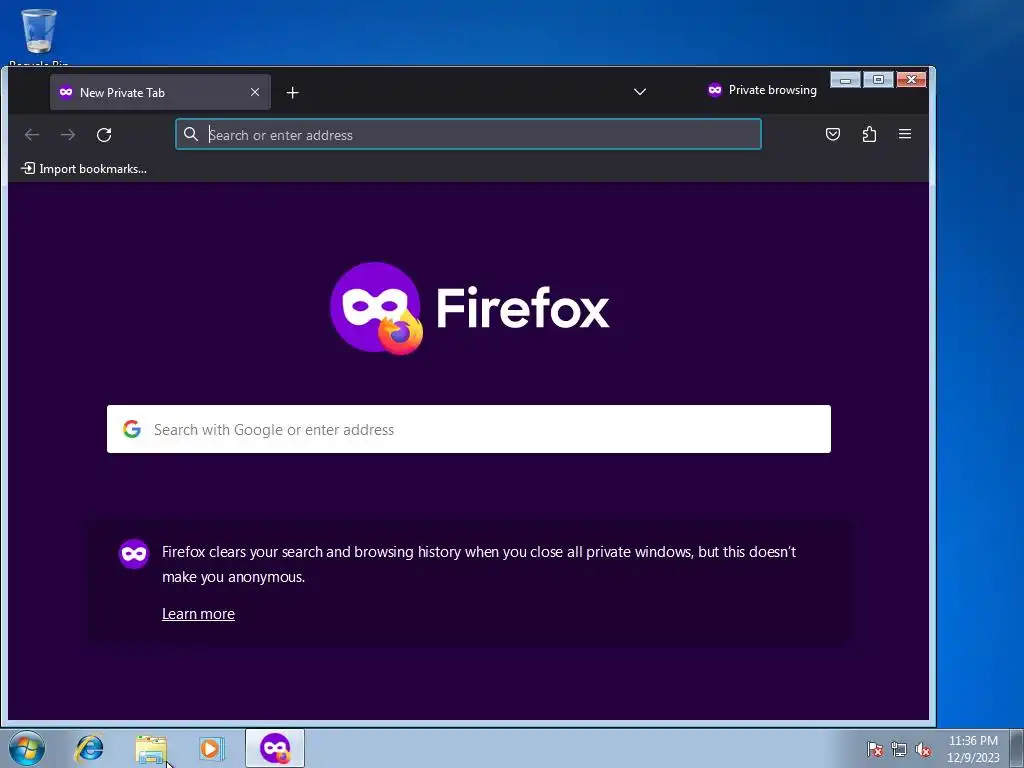Go forward using the forward arrow

[x=68, y=135]
